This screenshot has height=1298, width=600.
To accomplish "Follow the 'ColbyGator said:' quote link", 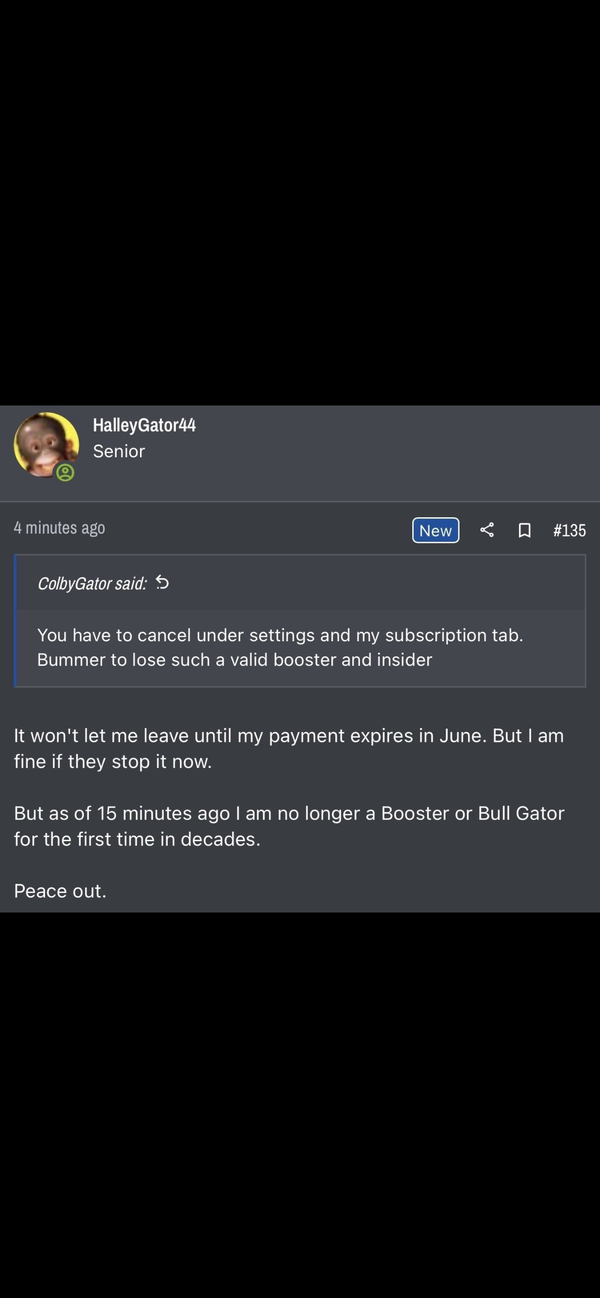I will (x=92, y=583).
